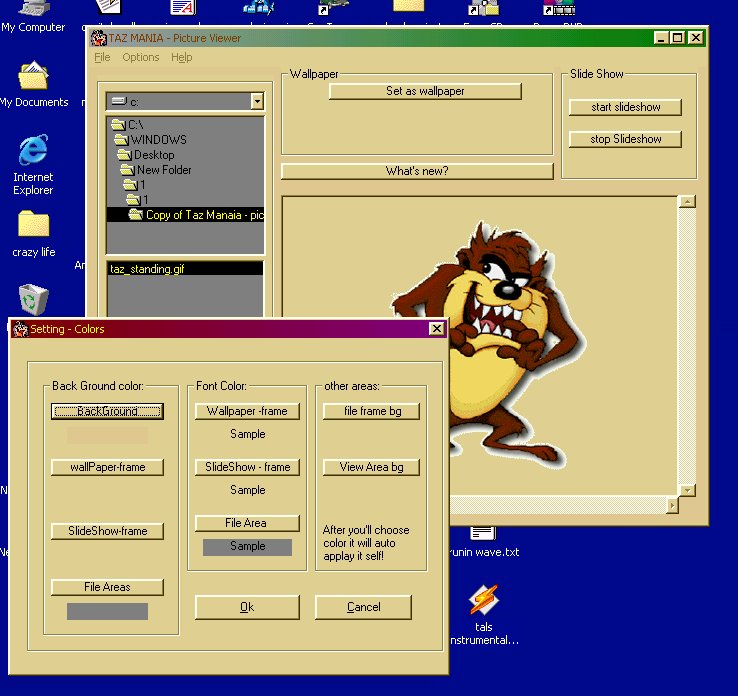Open the File menu

(102, 57)
